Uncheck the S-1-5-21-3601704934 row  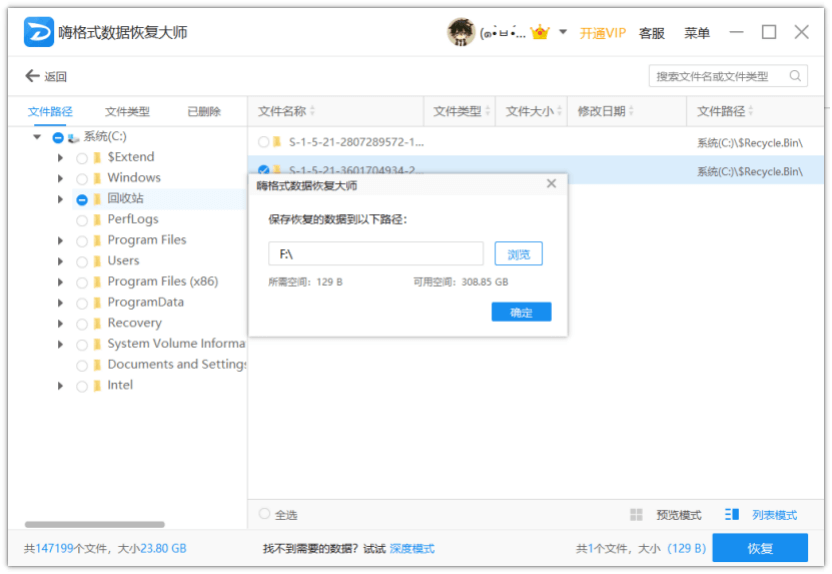coord(263,170)
